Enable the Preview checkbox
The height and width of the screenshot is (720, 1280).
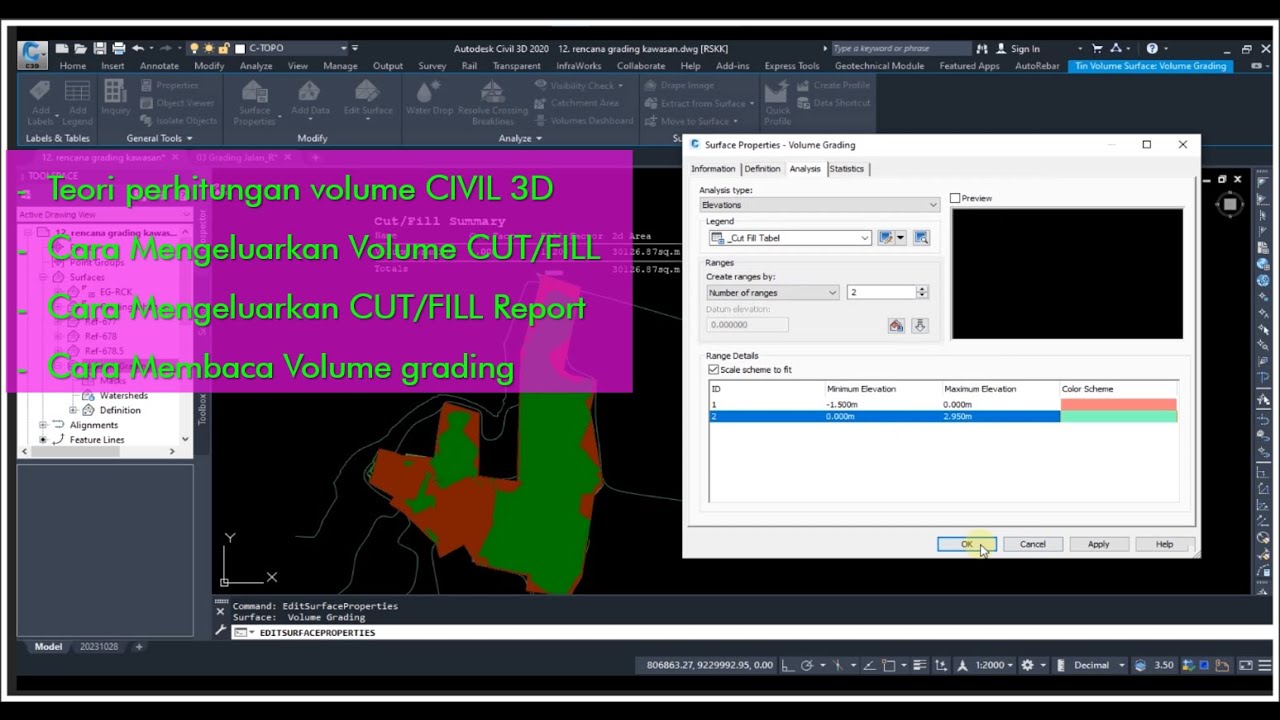[x=955, y=198]
